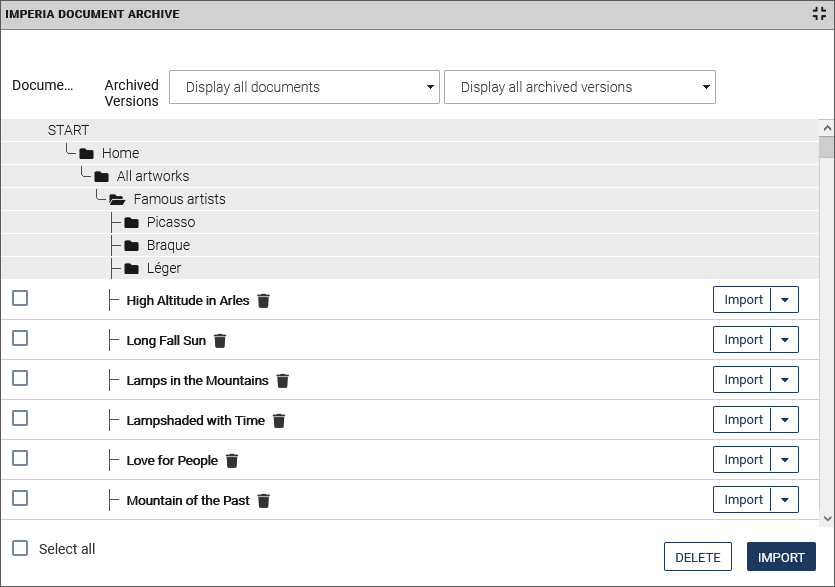
Task: Expand import menu for Lamps in the Mountains
Action: pyautogui.click(x=784, y=380)
